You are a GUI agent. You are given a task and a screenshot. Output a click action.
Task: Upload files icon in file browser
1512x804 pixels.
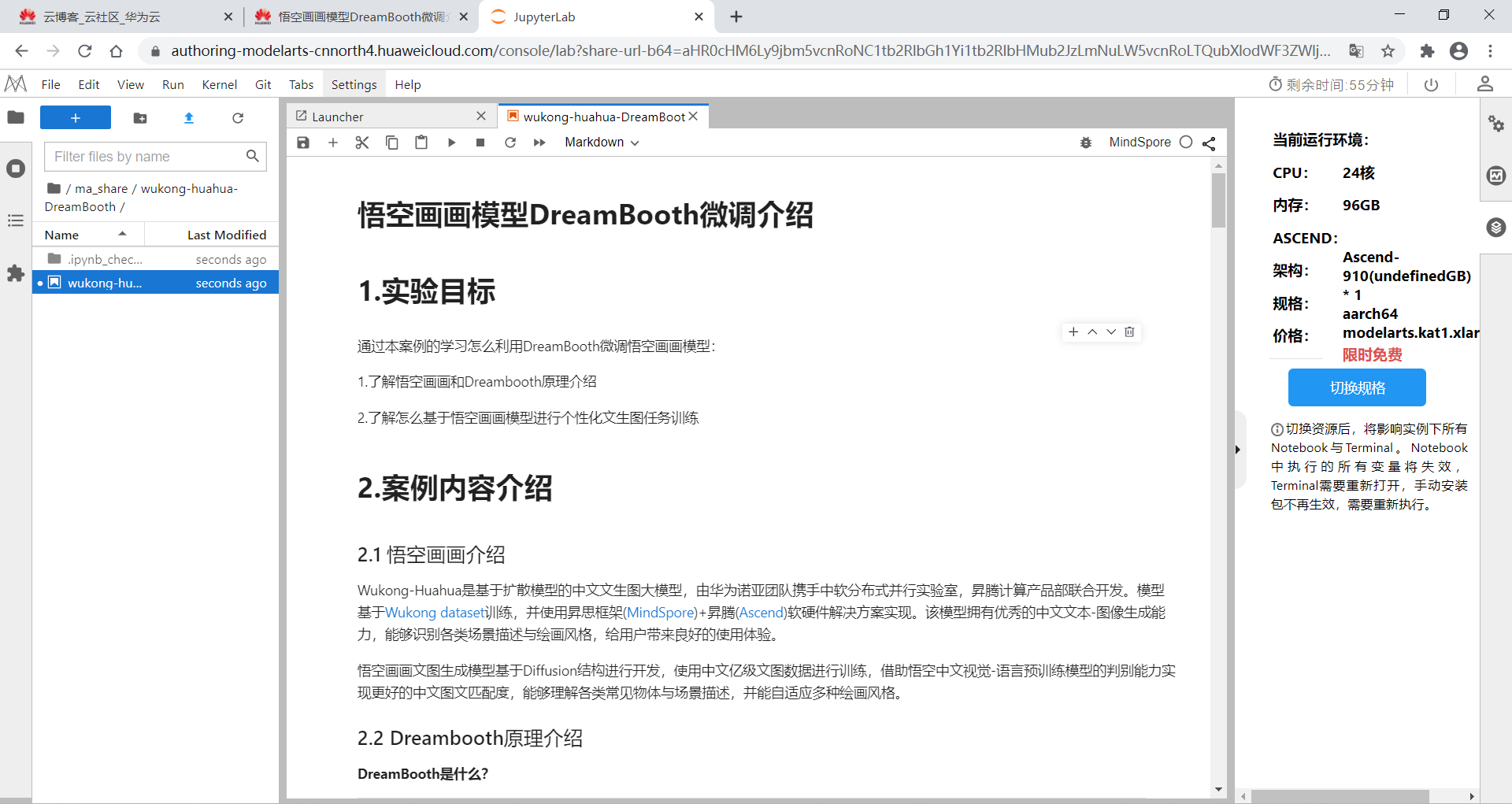(x=189, y=117)
